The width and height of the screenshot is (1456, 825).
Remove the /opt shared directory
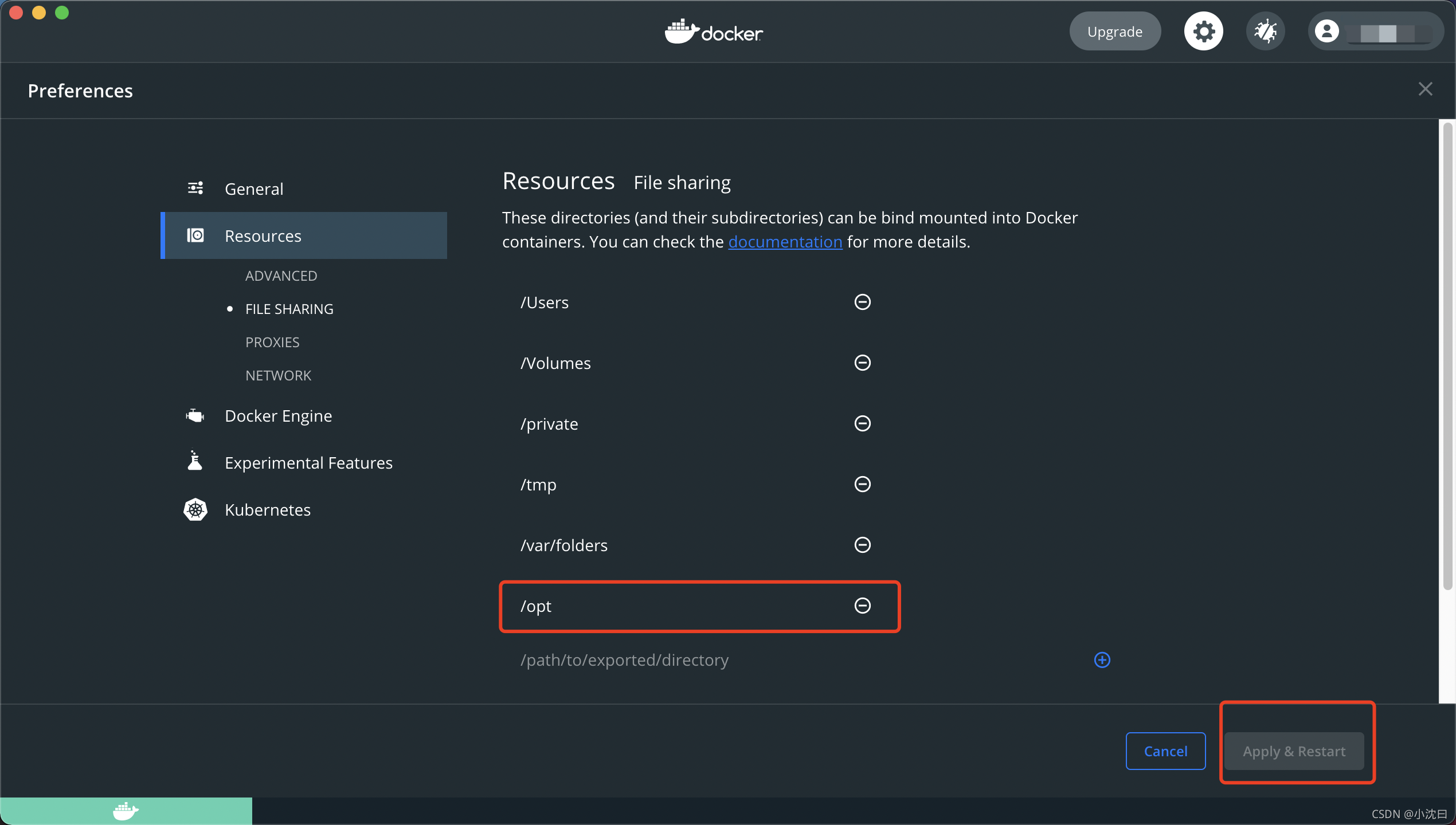tap(862, 606)
